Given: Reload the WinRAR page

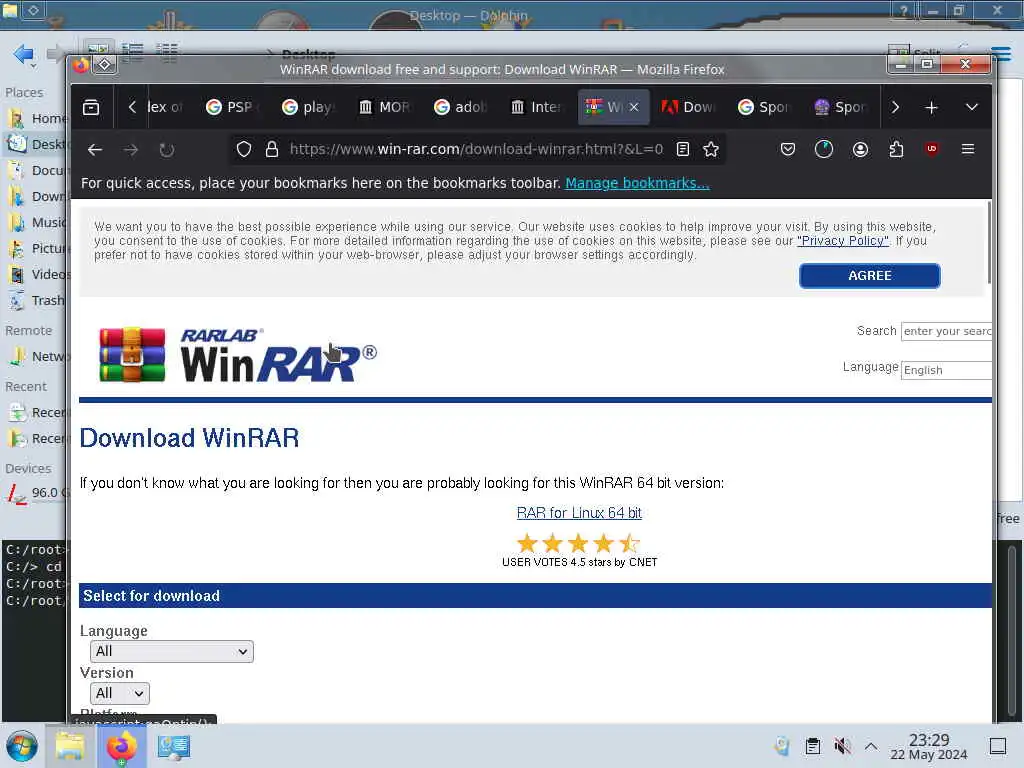Looking at the screenshot, I should point(167,150).
